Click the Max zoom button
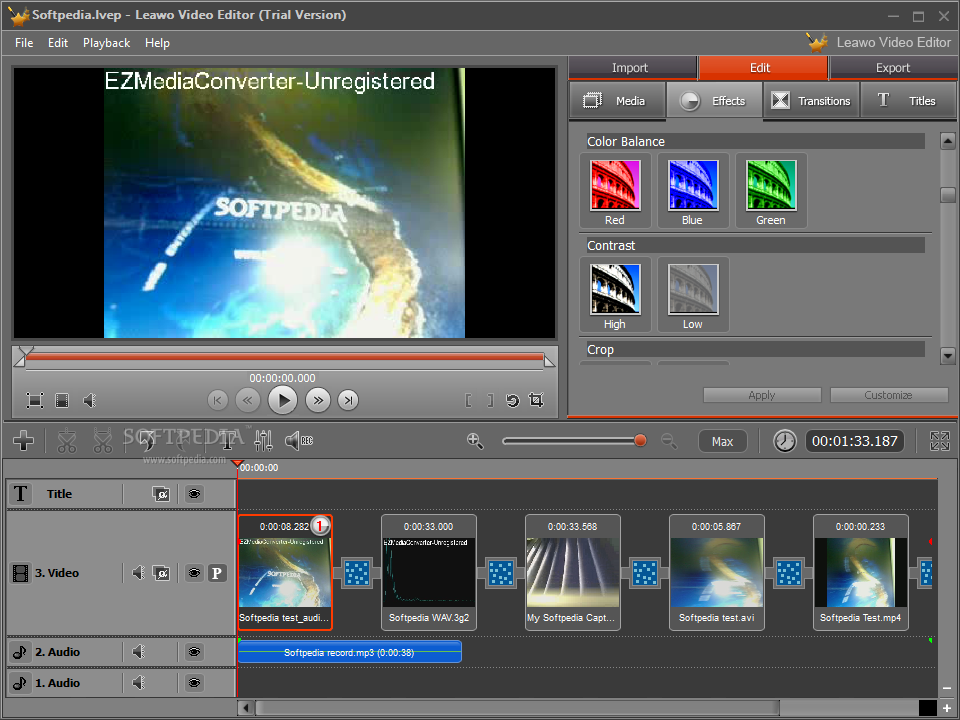 tap(722, 441)
